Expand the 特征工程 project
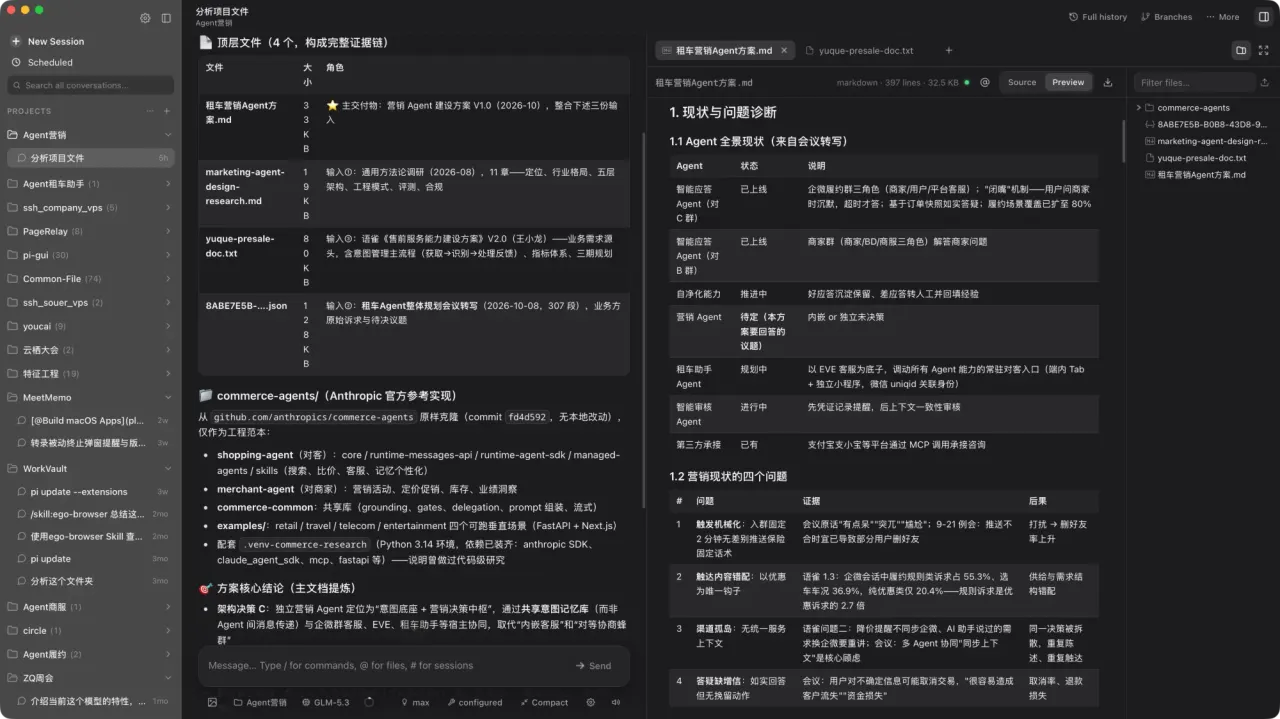The image size is (1280, 719). tap(168, 374)
